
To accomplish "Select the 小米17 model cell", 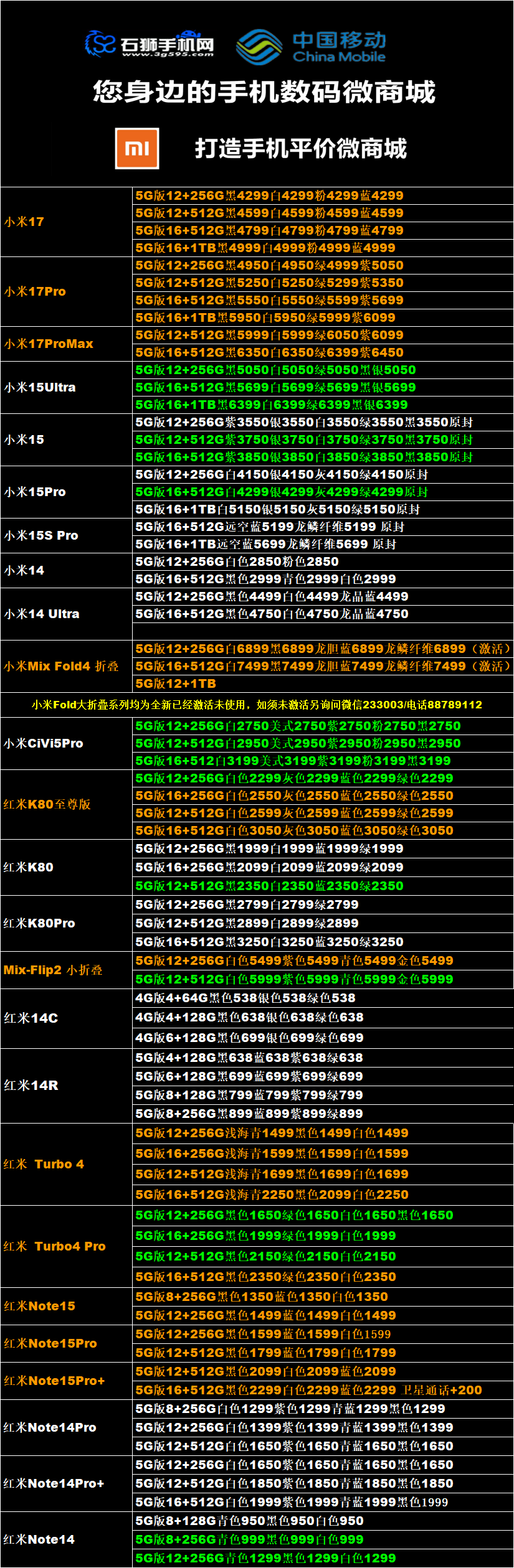I will coord(24,222).
